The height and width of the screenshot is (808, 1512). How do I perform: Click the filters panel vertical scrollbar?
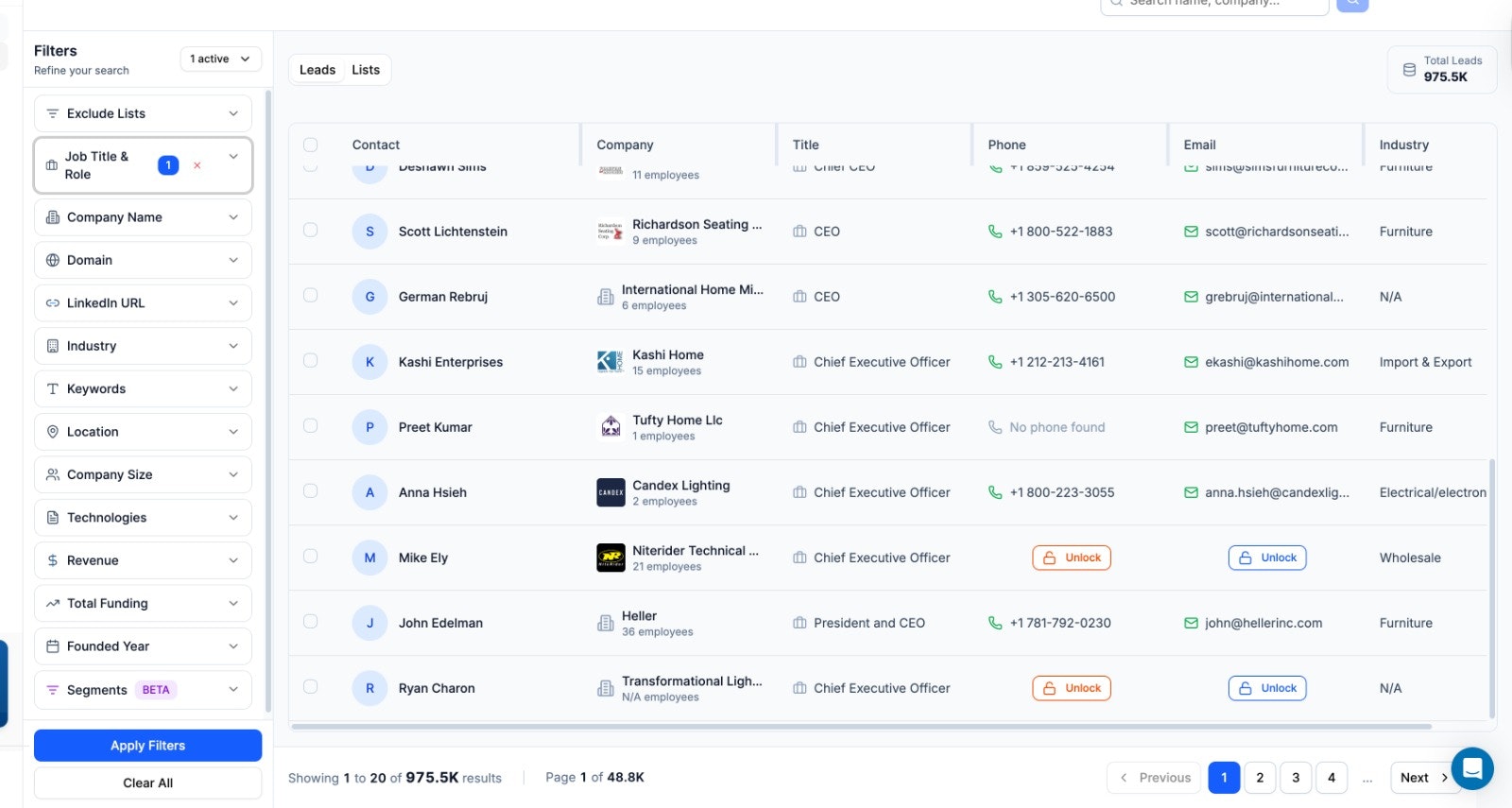point(268,402)
